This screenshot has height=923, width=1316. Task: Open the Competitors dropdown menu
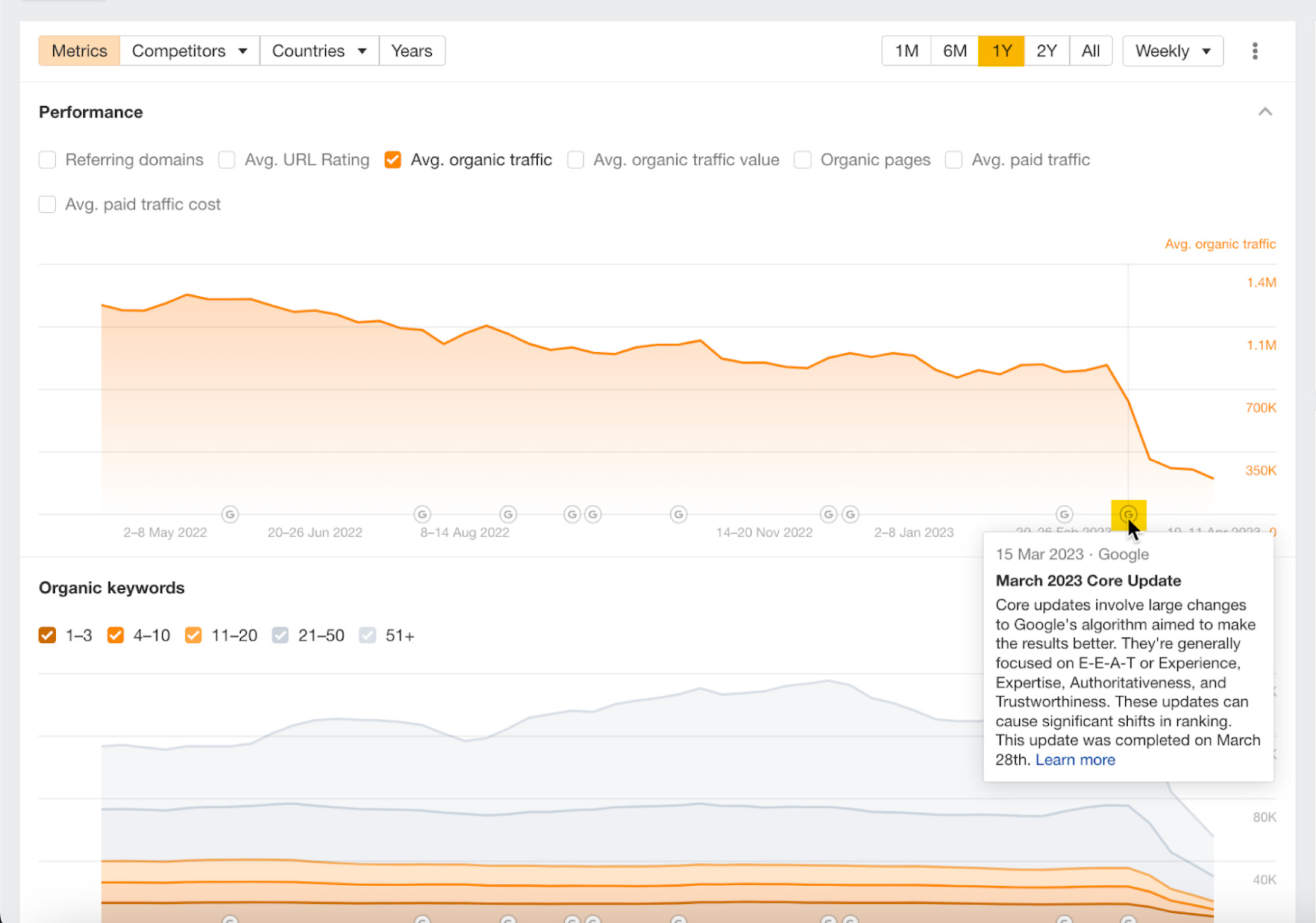pyautogui.click(x=189, y=50)
